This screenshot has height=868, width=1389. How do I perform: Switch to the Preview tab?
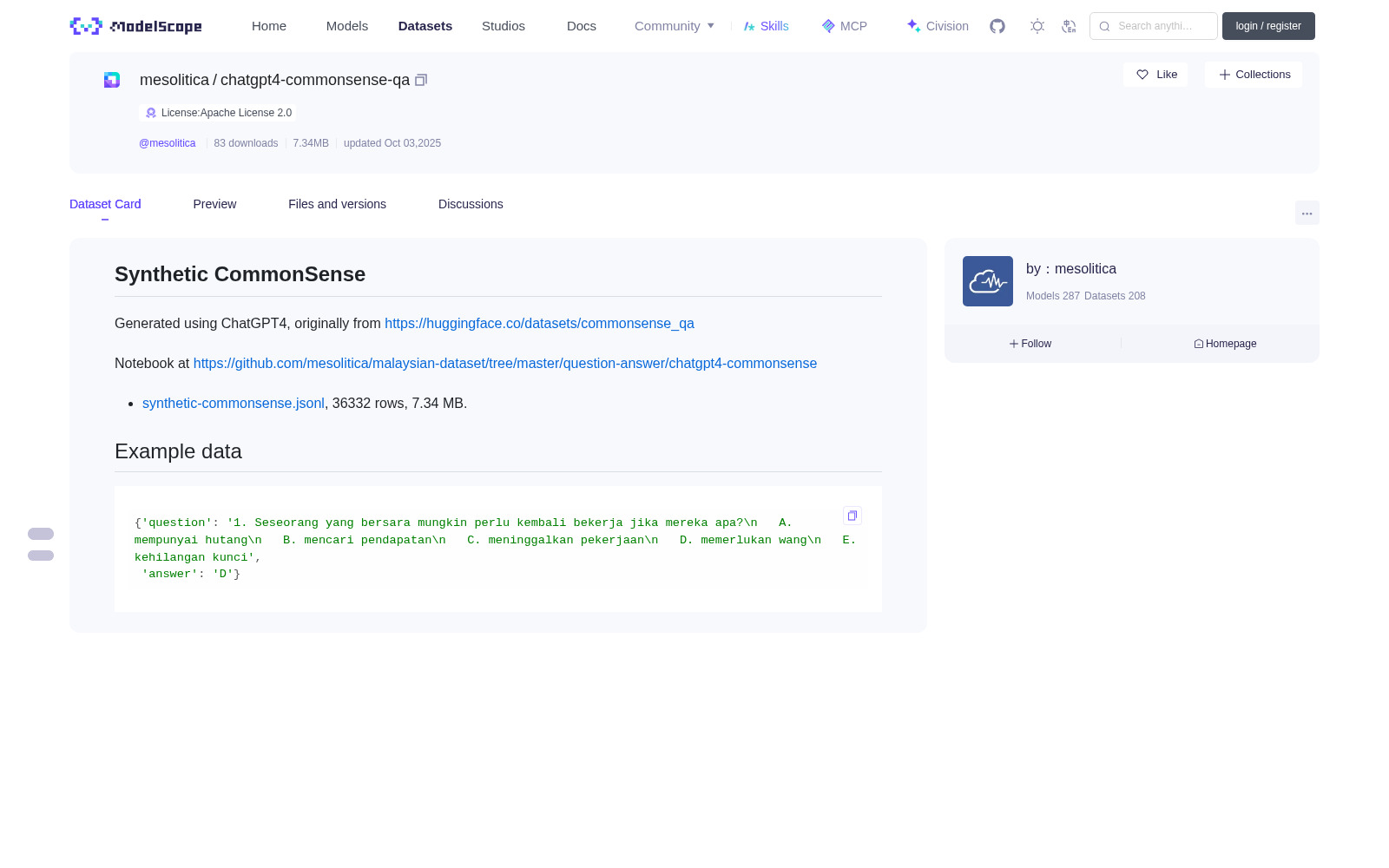[214, 204]
